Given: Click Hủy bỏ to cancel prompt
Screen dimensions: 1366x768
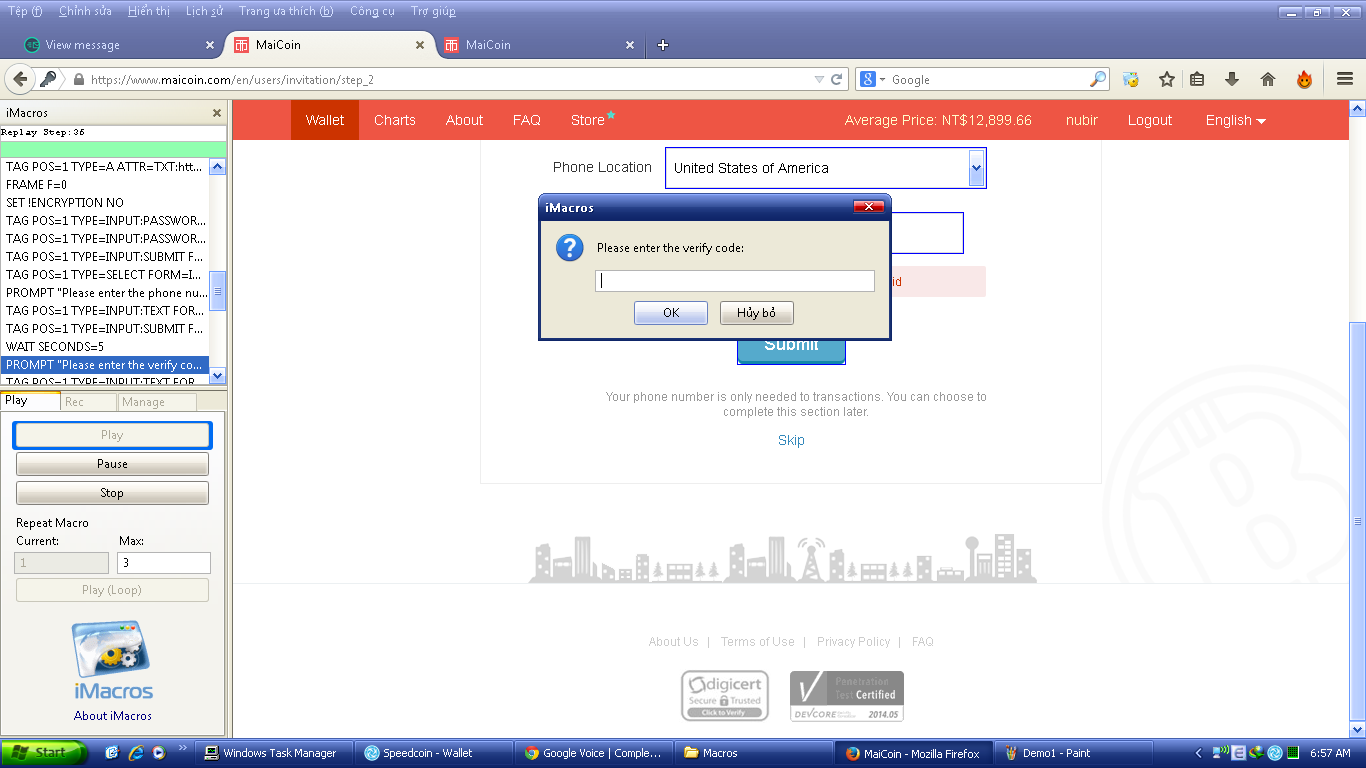Looking at the screenshot, I should click(x=757, y=313).
